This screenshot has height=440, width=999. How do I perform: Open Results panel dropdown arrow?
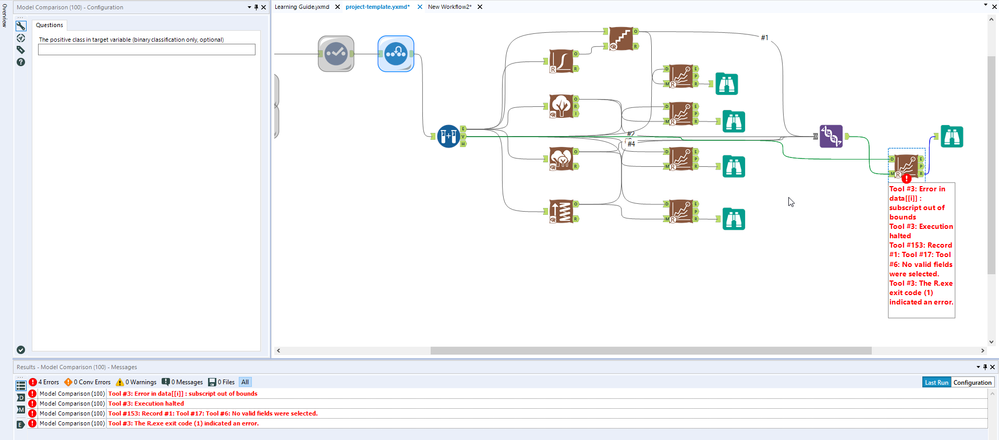click(977, 367)
